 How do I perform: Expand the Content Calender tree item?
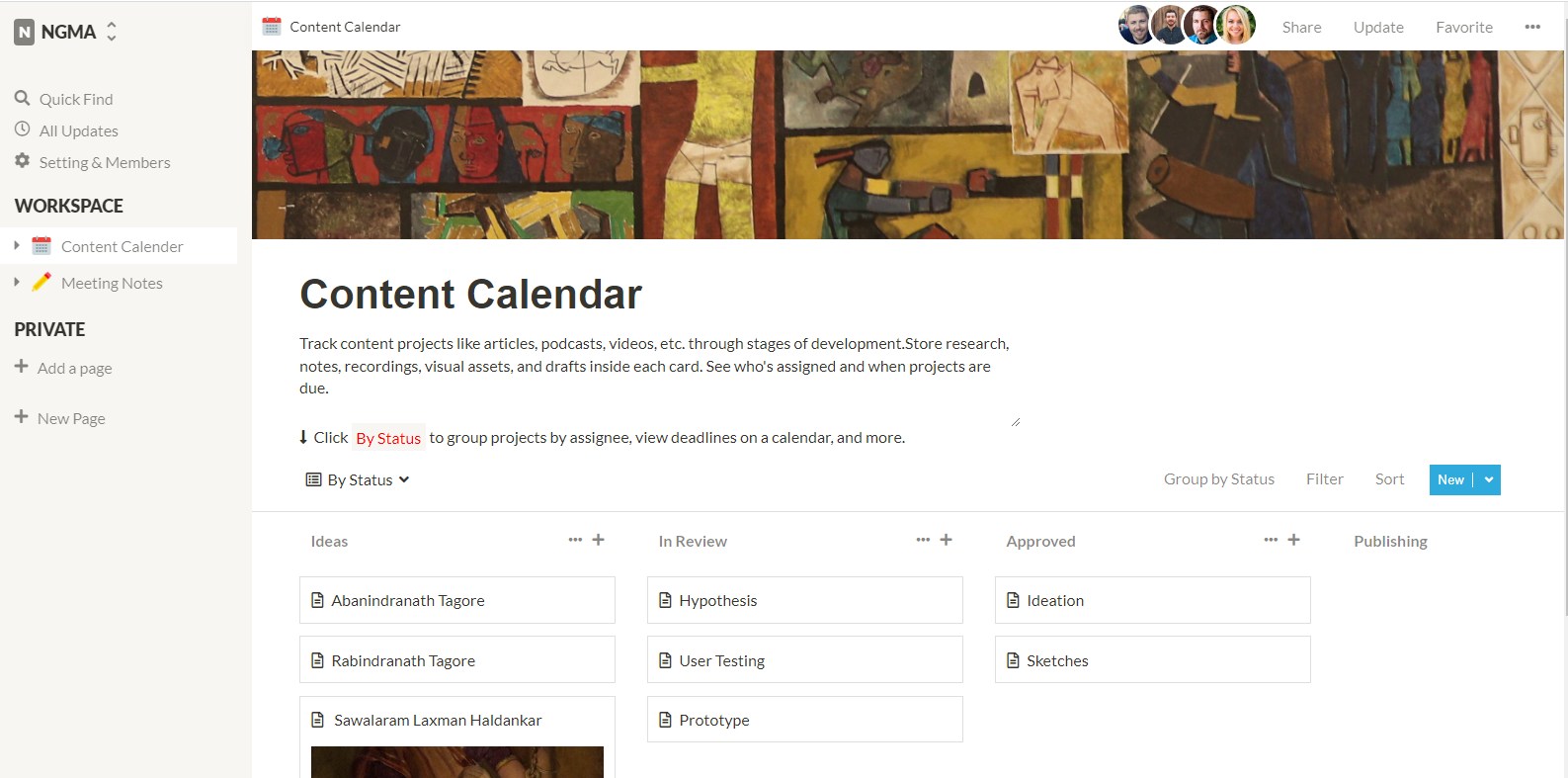[17, 245]
